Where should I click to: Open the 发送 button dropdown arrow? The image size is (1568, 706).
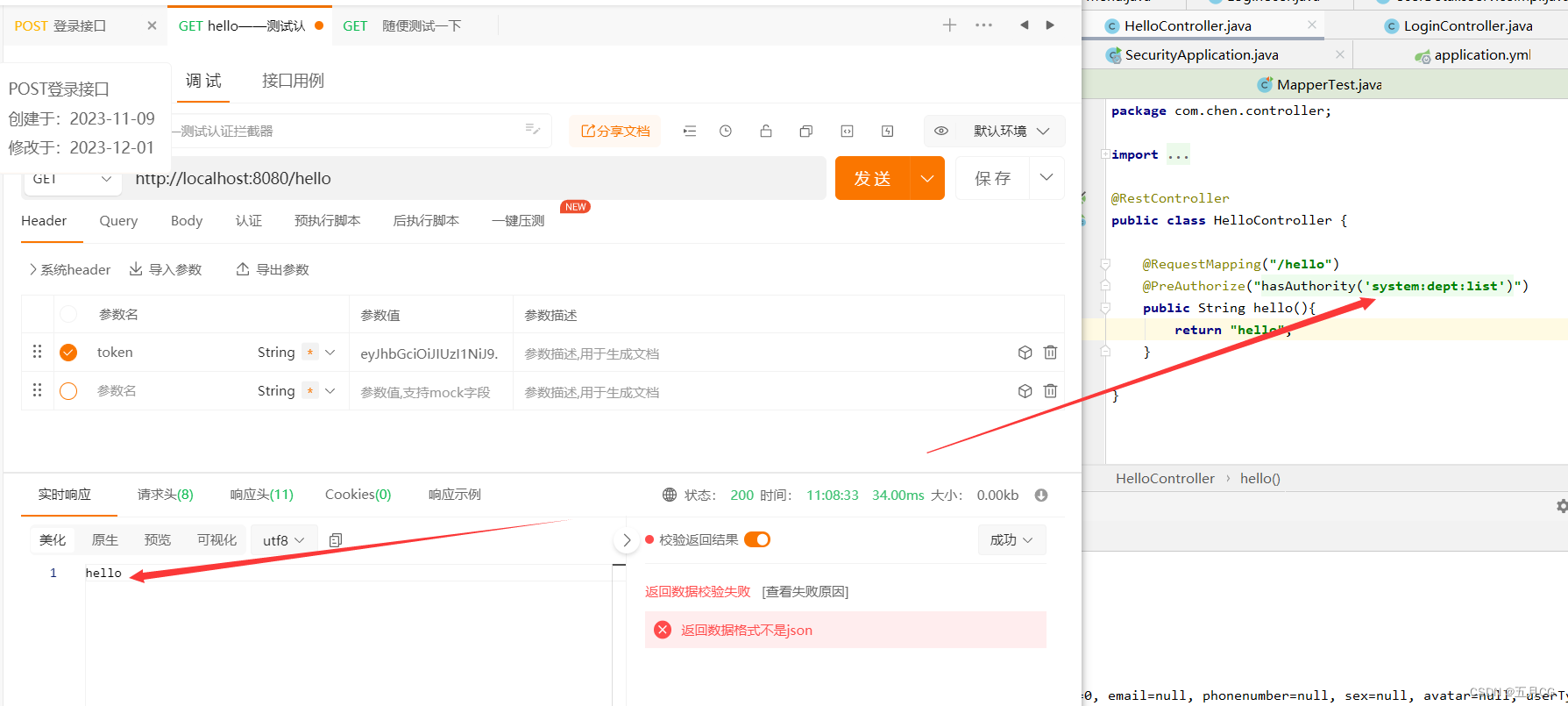point(927,178)
